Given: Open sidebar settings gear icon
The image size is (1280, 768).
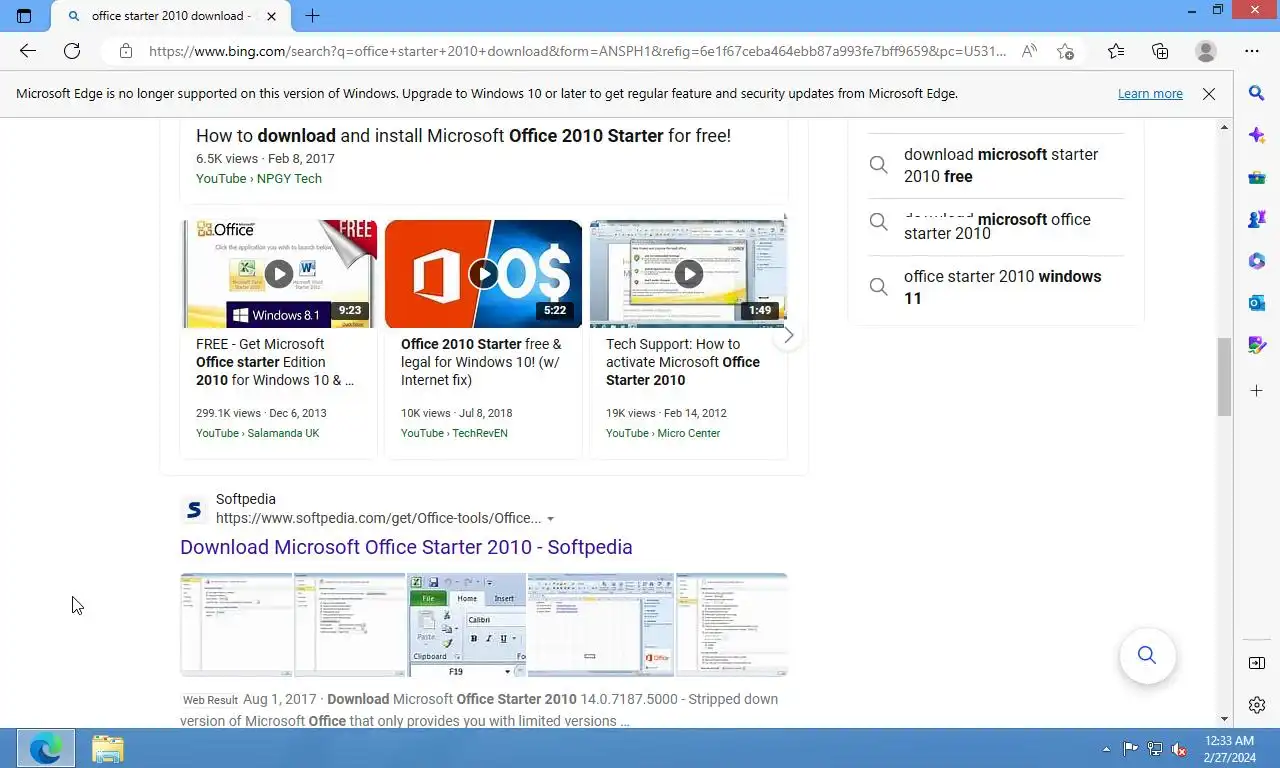Looking at the screenshot, I should (1257, 705).
